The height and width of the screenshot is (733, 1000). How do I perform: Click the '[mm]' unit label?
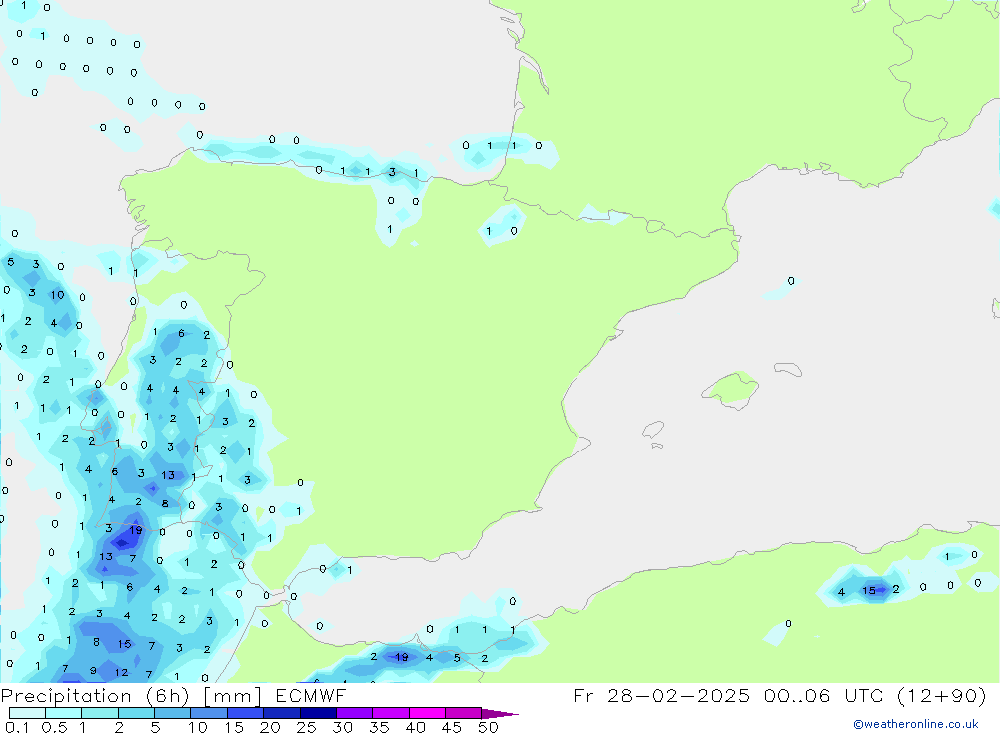coord(233,696)
